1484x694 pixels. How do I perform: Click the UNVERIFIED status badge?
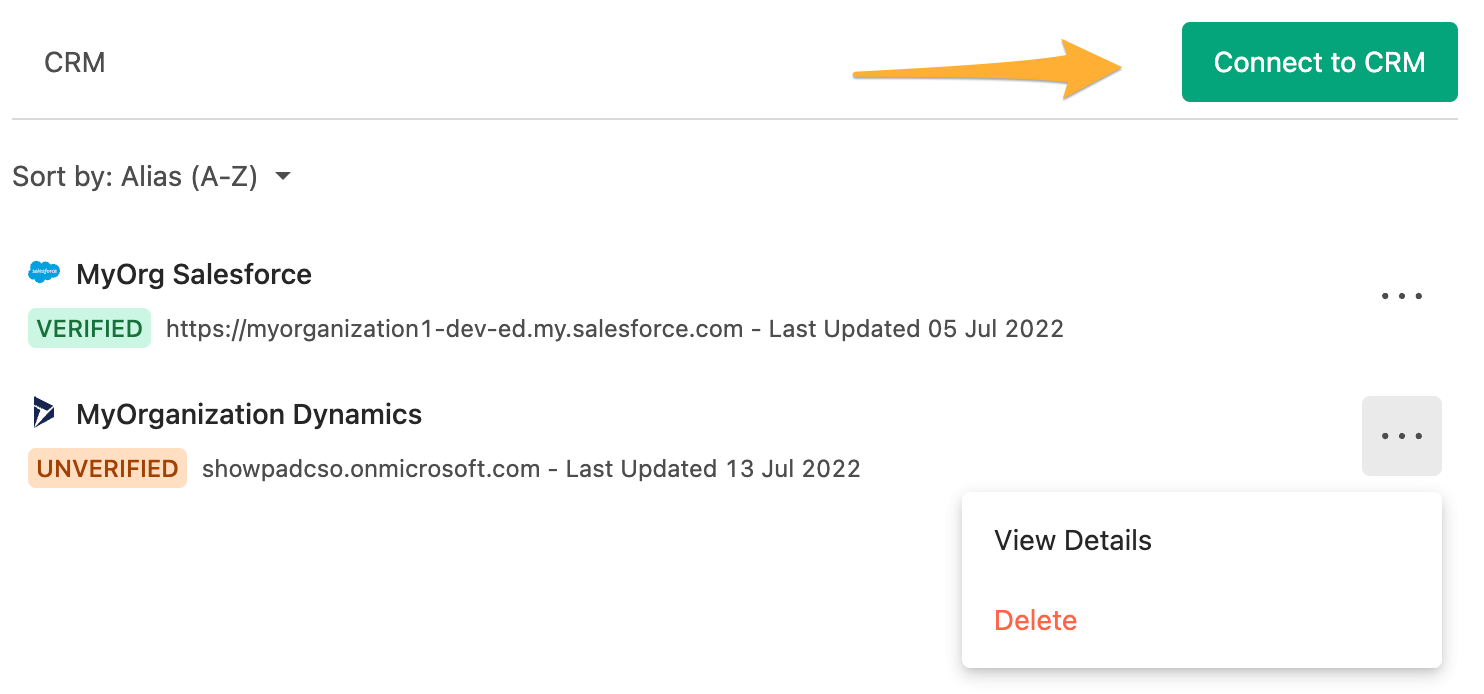pyautogui.click(x=107, y=468)
